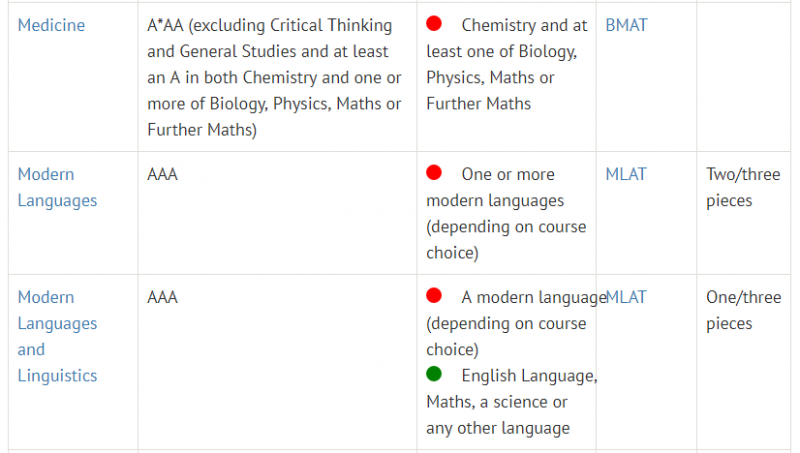This screenshot has width=800, height=453.
Task: Click AAA grade in Modern Languages row
Action: pos(162,174)
